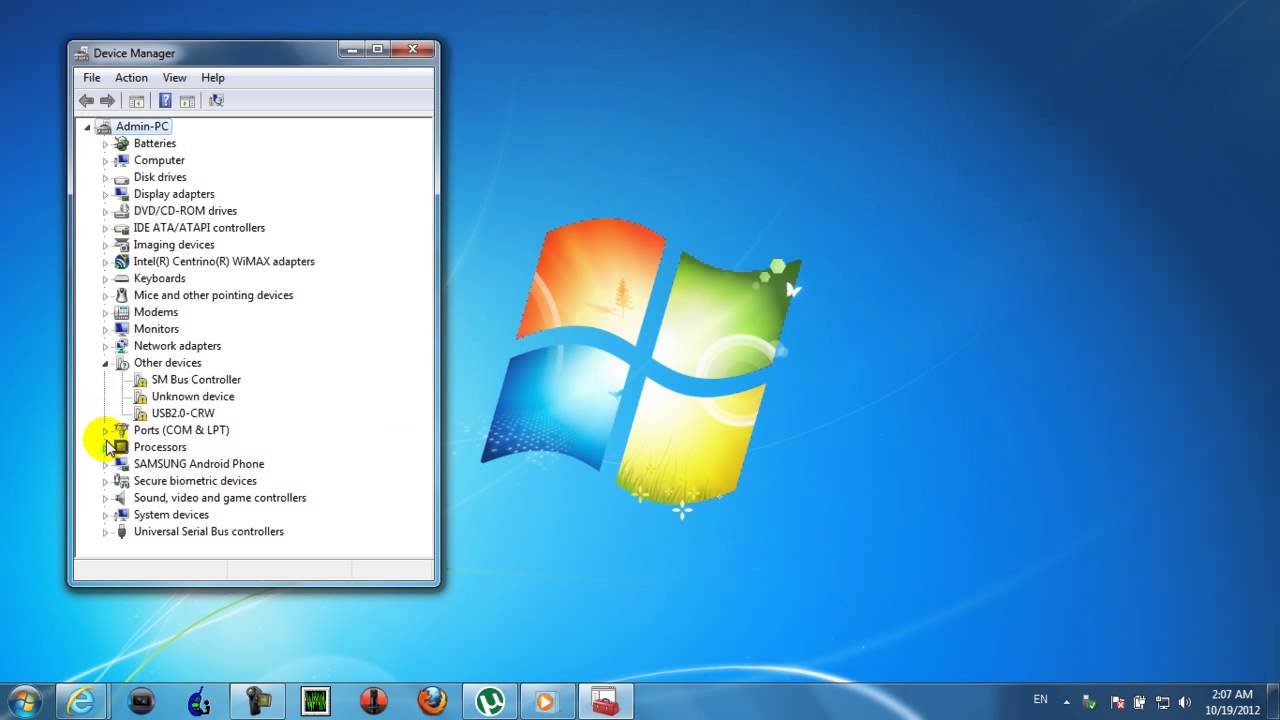1280x720 pixels.
Task: Select the SM Bus Controller text
Action: (x=196, y=380)
